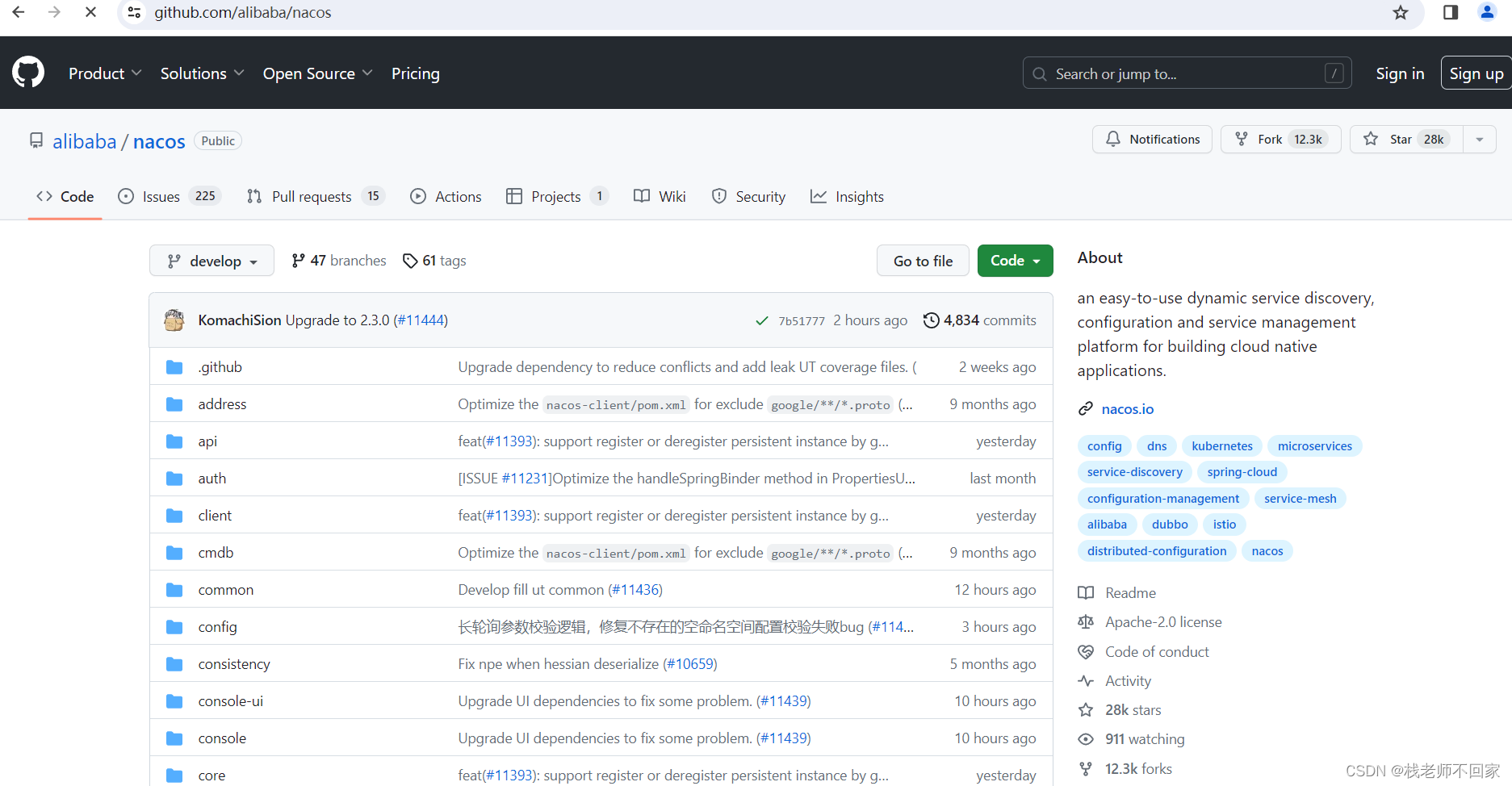
Task: Click the book icon beside Readme
Action: point(1086,593)
